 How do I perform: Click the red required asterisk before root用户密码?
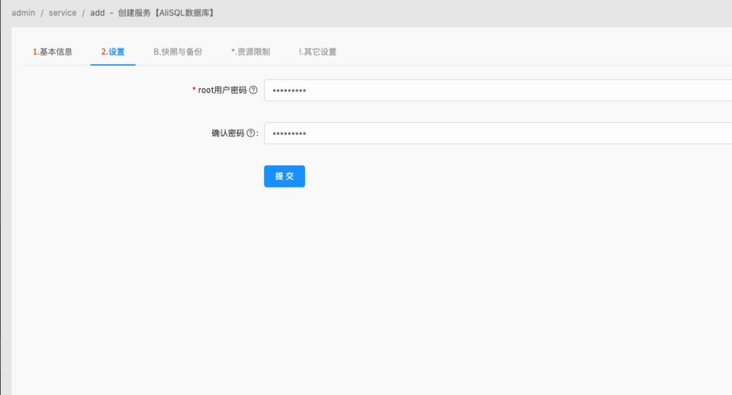(194, 90)
